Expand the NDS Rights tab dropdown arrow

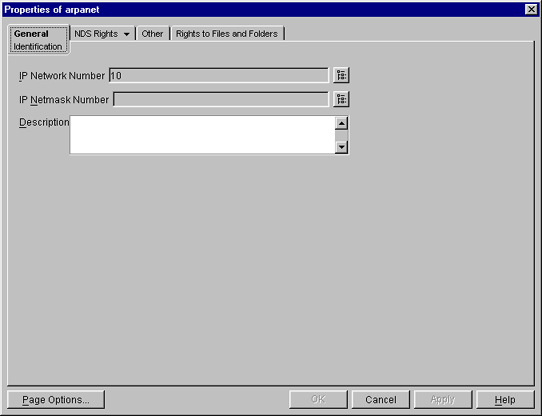[x=127, y=34]
